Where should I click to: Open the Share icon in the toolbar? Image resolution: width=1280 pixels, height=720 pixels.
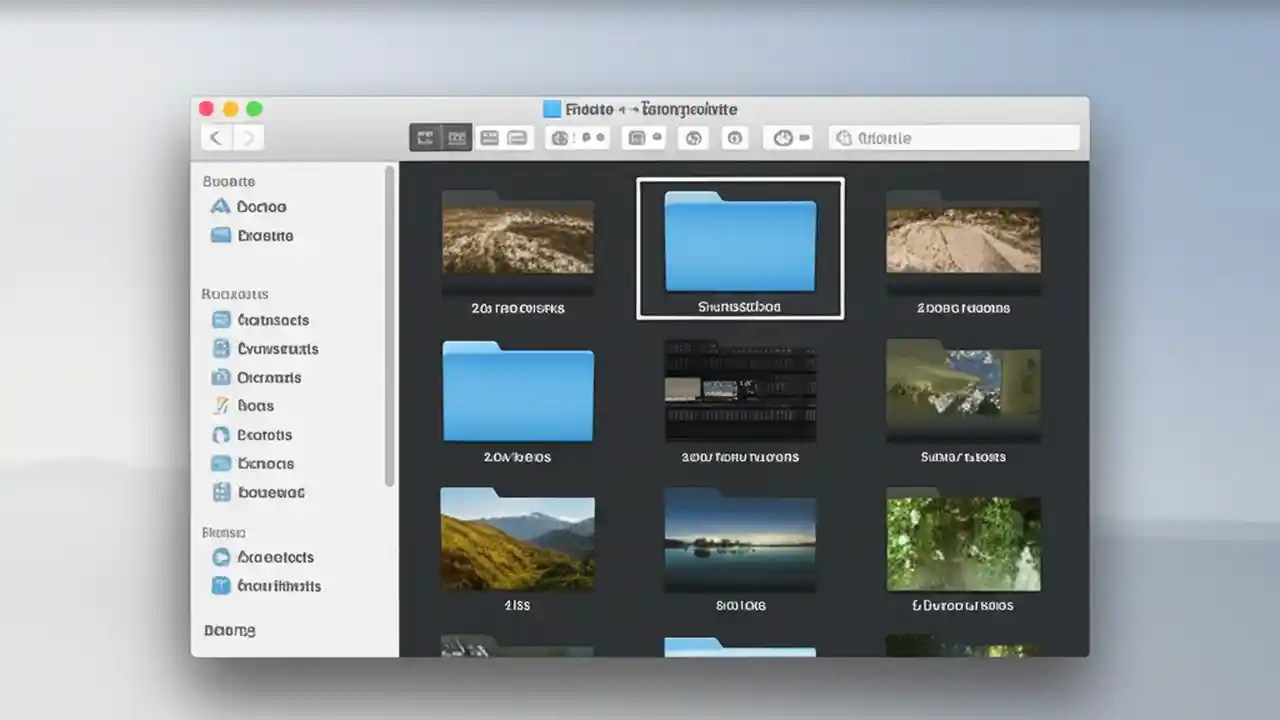point(692,137)
